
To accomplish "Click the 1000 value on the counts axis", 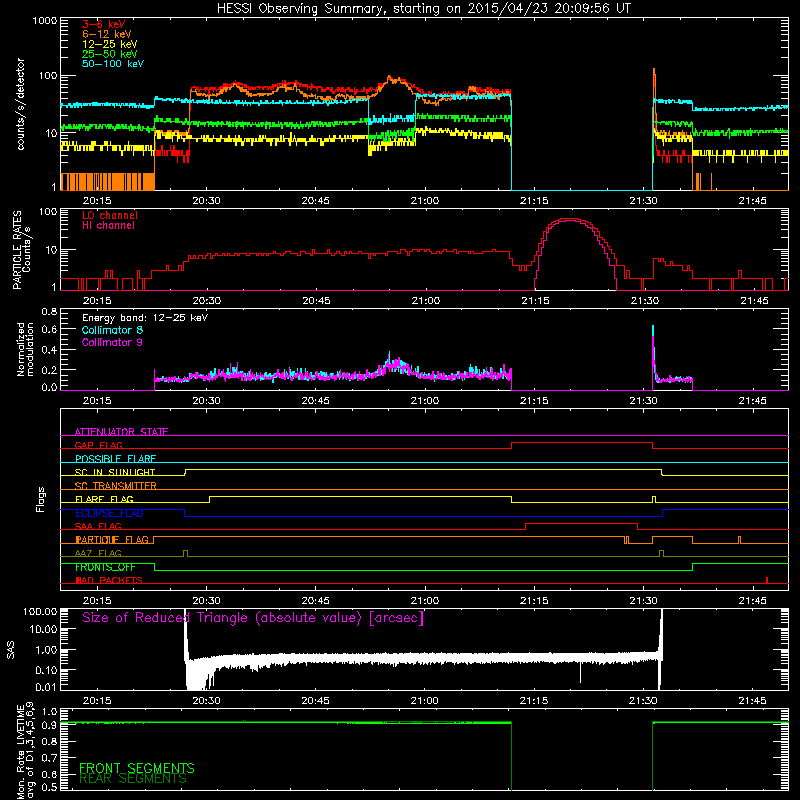I will [44, 21].
